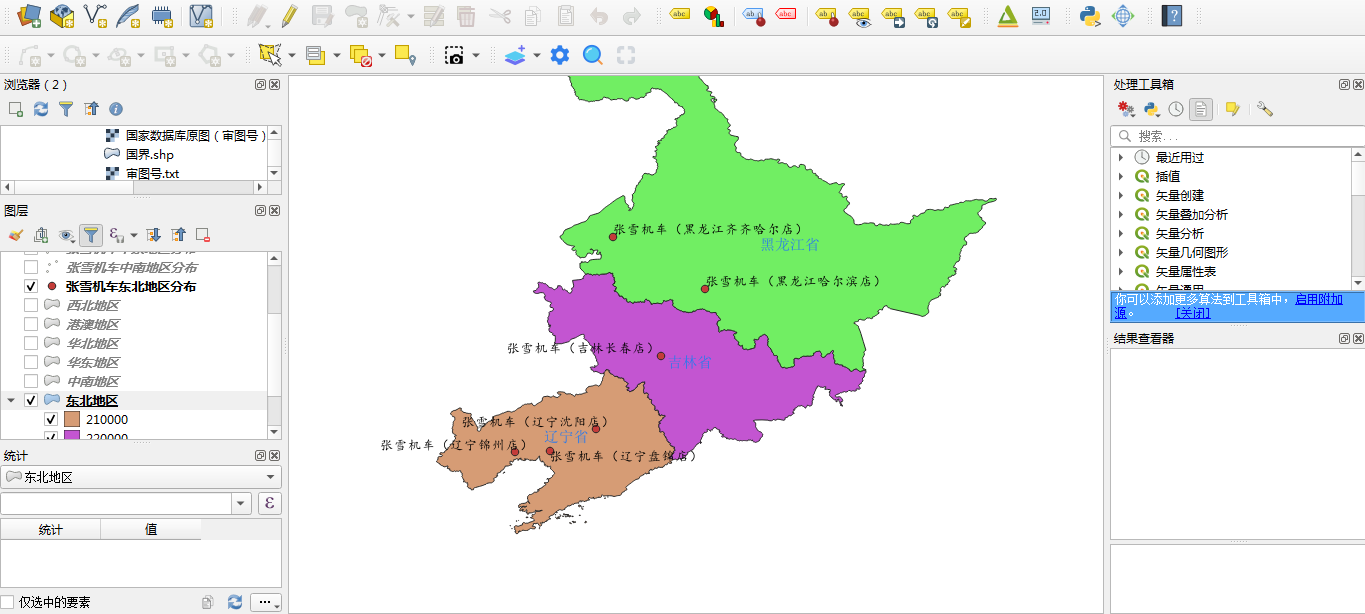This screenshot has width=1365, height=614.
Task: Open the green triangle plugin icon
Action: [x=1008, y=15]
